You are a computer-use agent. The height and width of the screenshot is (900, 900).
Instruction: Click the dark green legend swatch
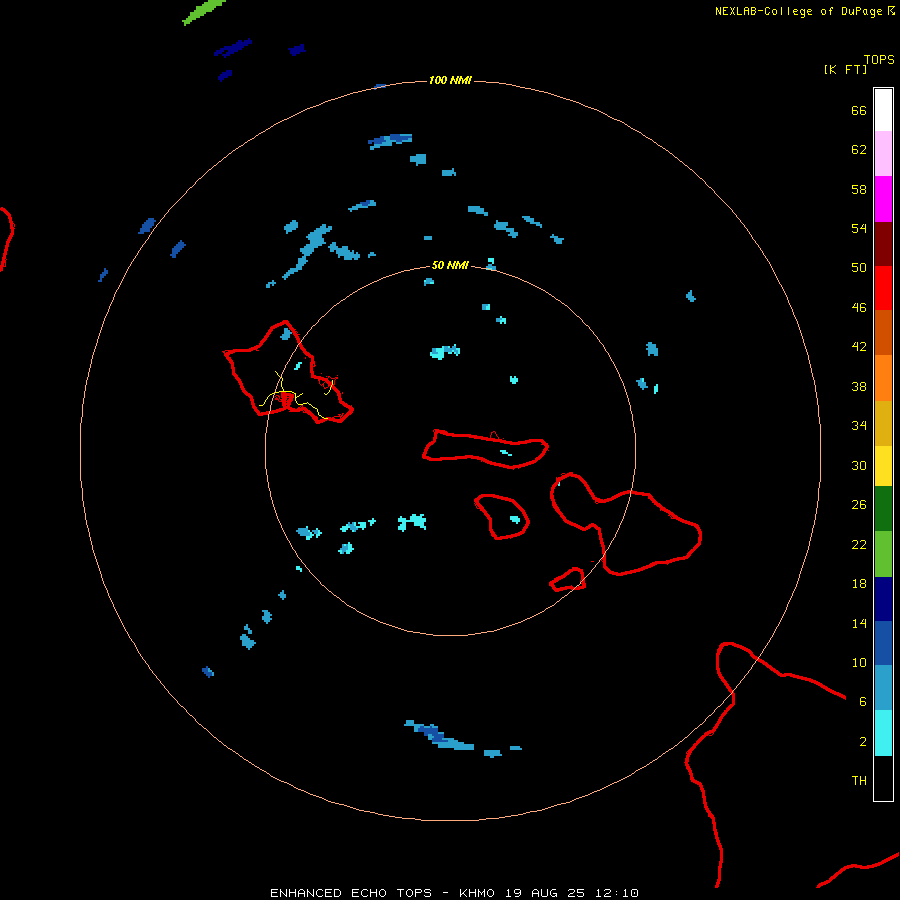pos(883,509)
